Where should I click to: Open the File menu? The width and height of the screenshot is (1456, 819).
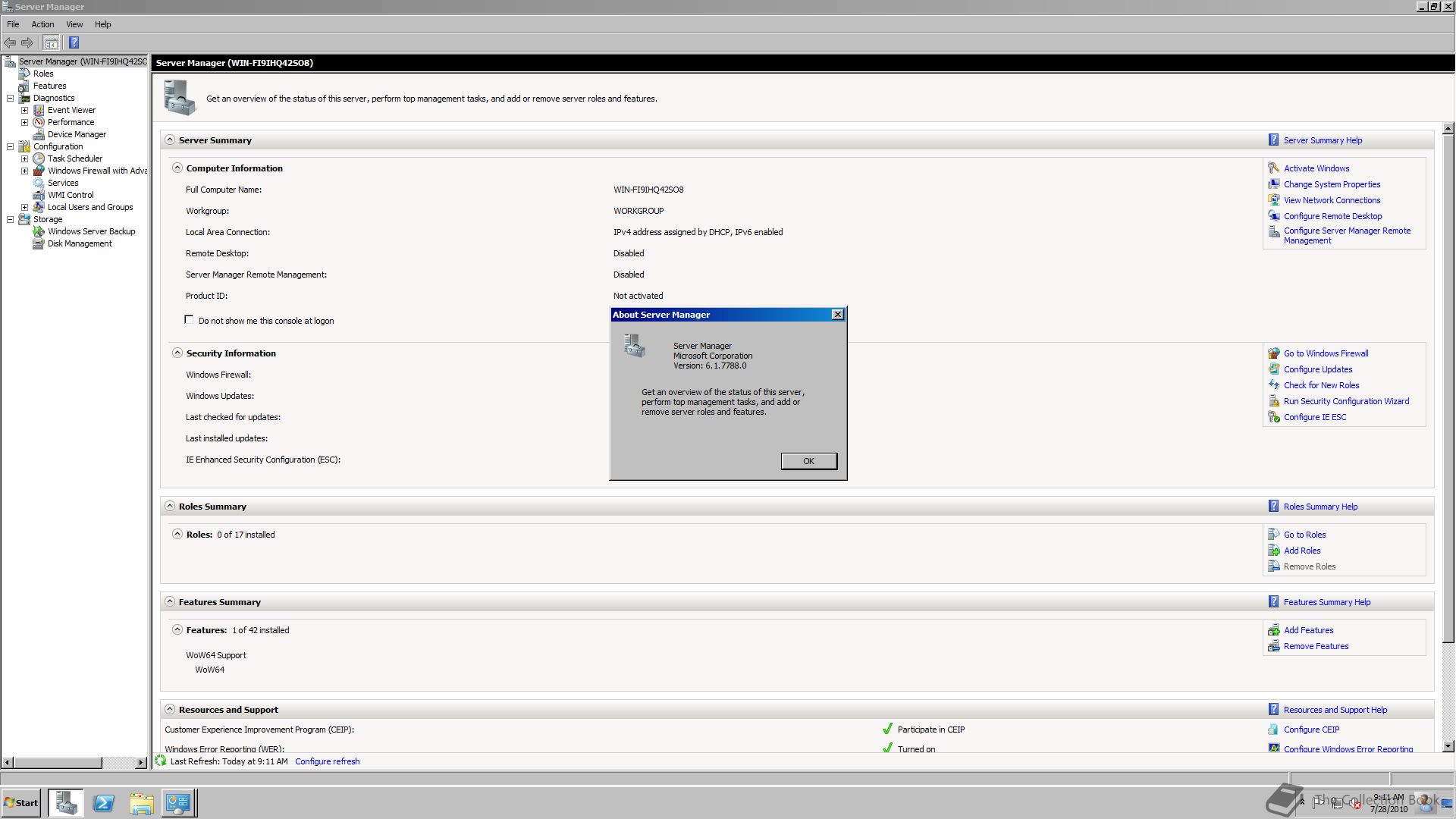[x=13, y=24]
